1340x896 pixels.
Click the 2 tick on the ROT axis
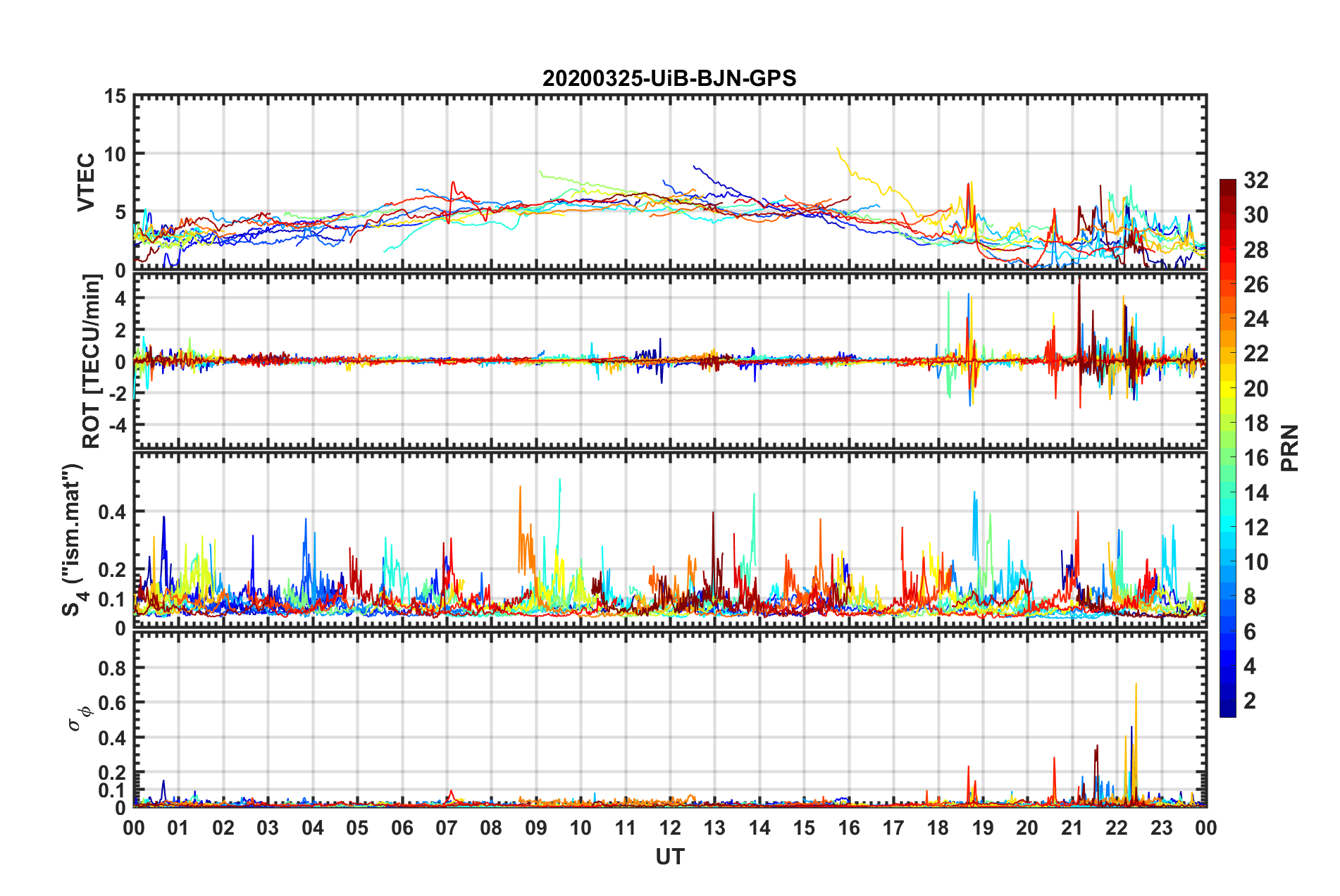point(121,330)
